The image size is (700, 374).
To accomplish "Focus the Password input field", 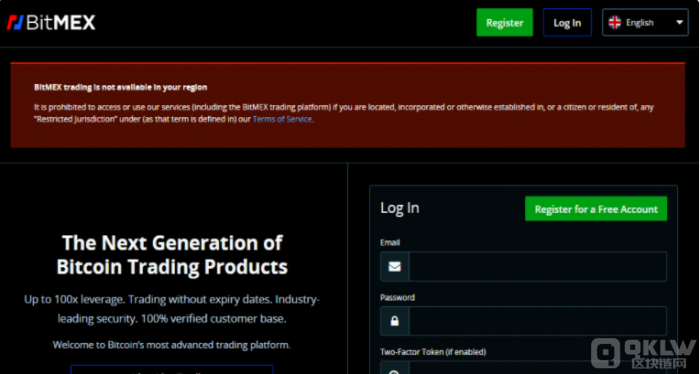I will coord(538,321).
